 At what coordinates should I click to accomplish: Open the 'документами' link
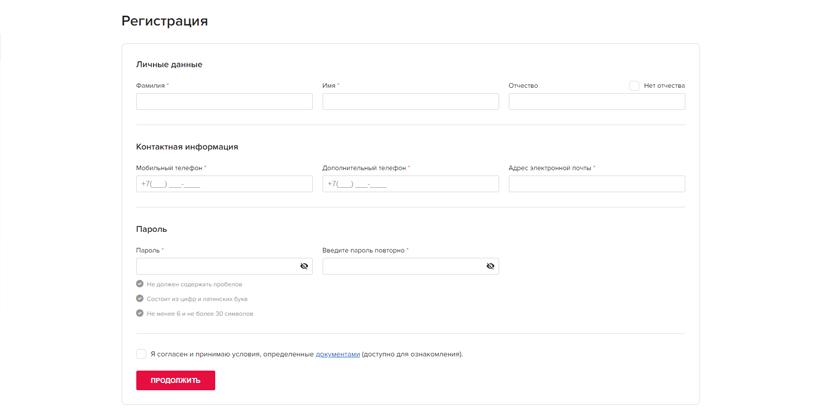tap(337, 354)
